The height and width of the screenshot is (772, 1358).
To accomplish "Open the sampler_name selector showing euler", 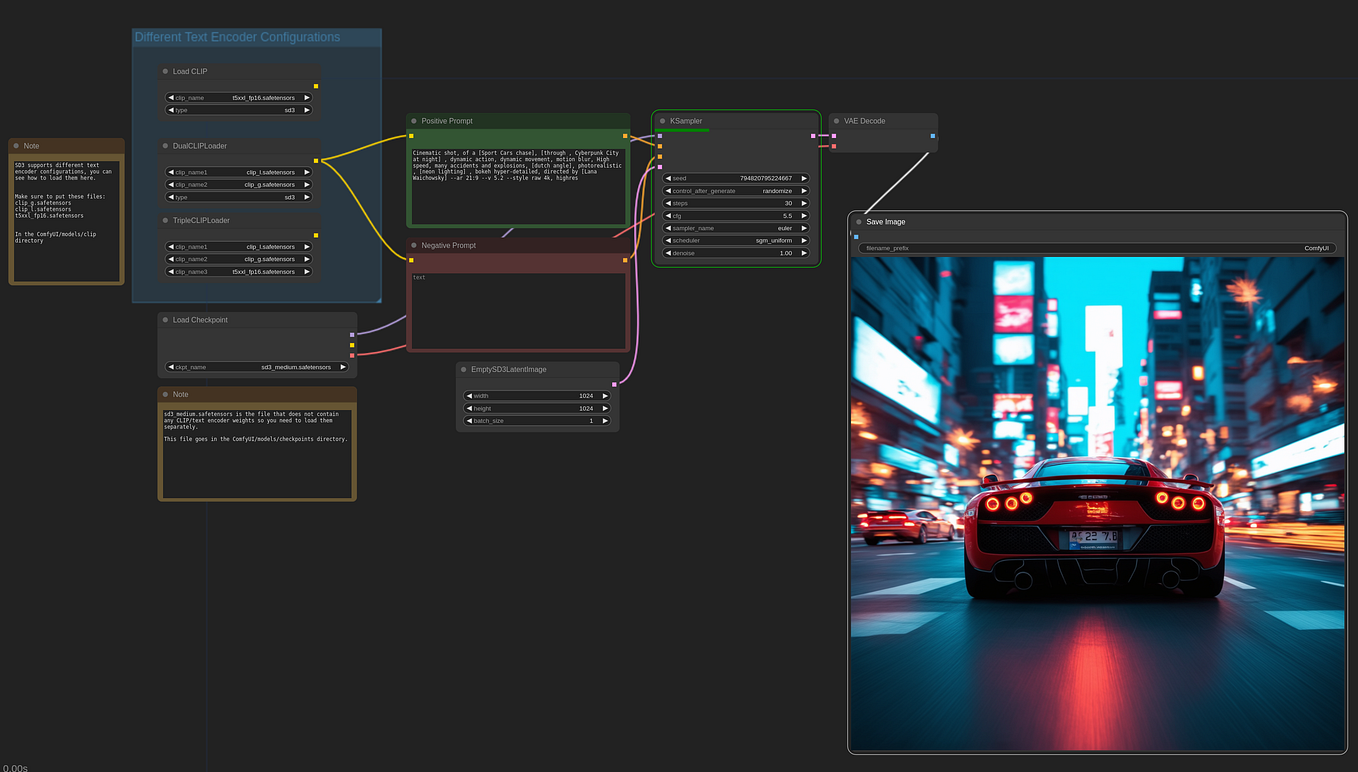I will pos(735,228).
